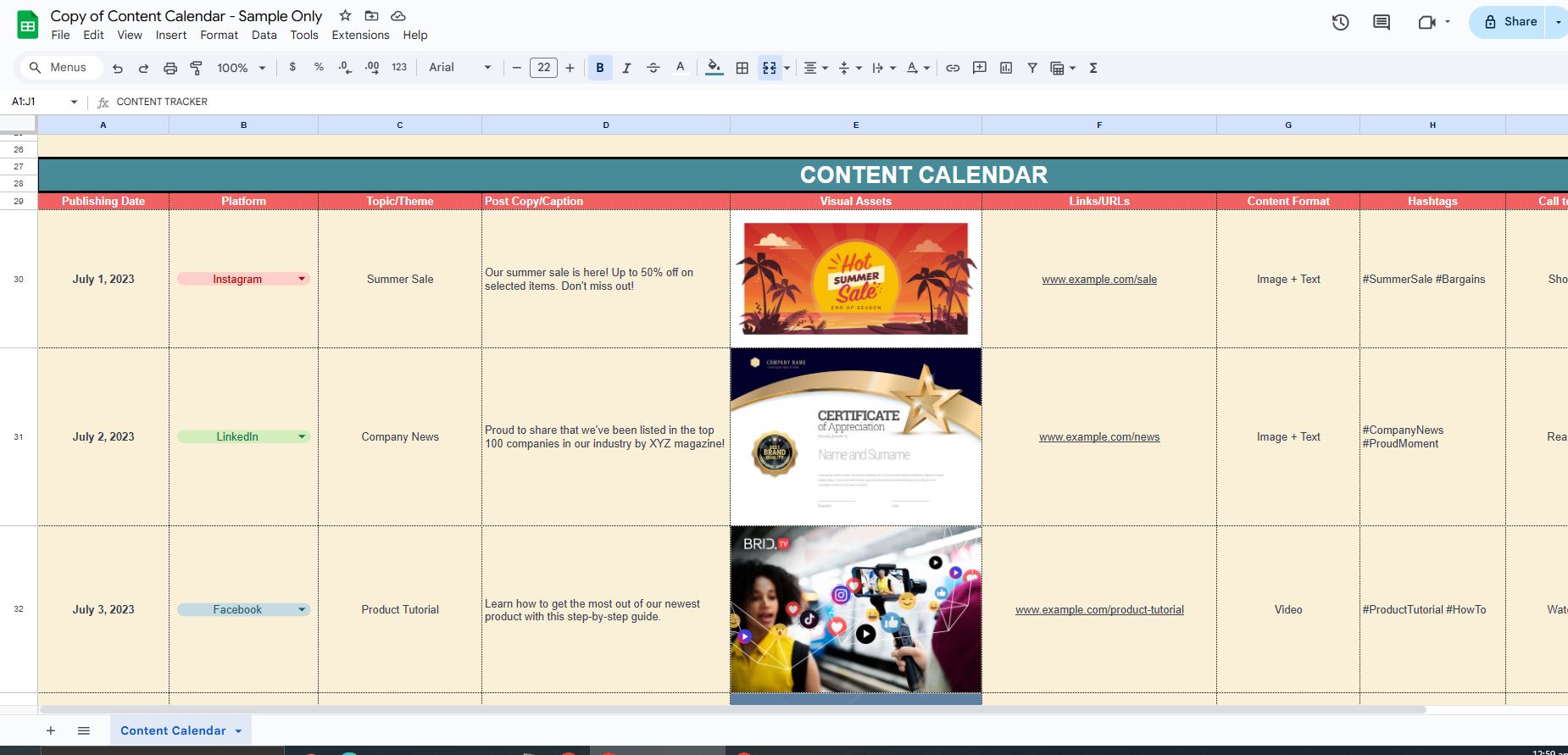1568x755 pixels.
Task: Decrease font size with minus button
Action: (516, 68)
